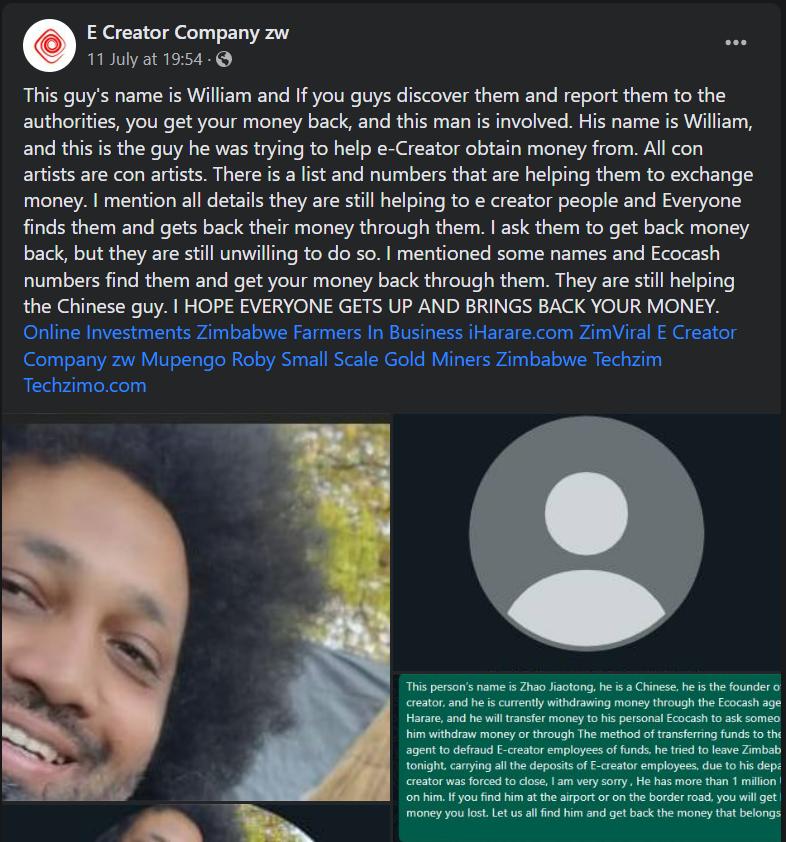The width and height of the screenshot is (786, 842).
Task: Click the globe public audience icon
Action: (223, 59)
